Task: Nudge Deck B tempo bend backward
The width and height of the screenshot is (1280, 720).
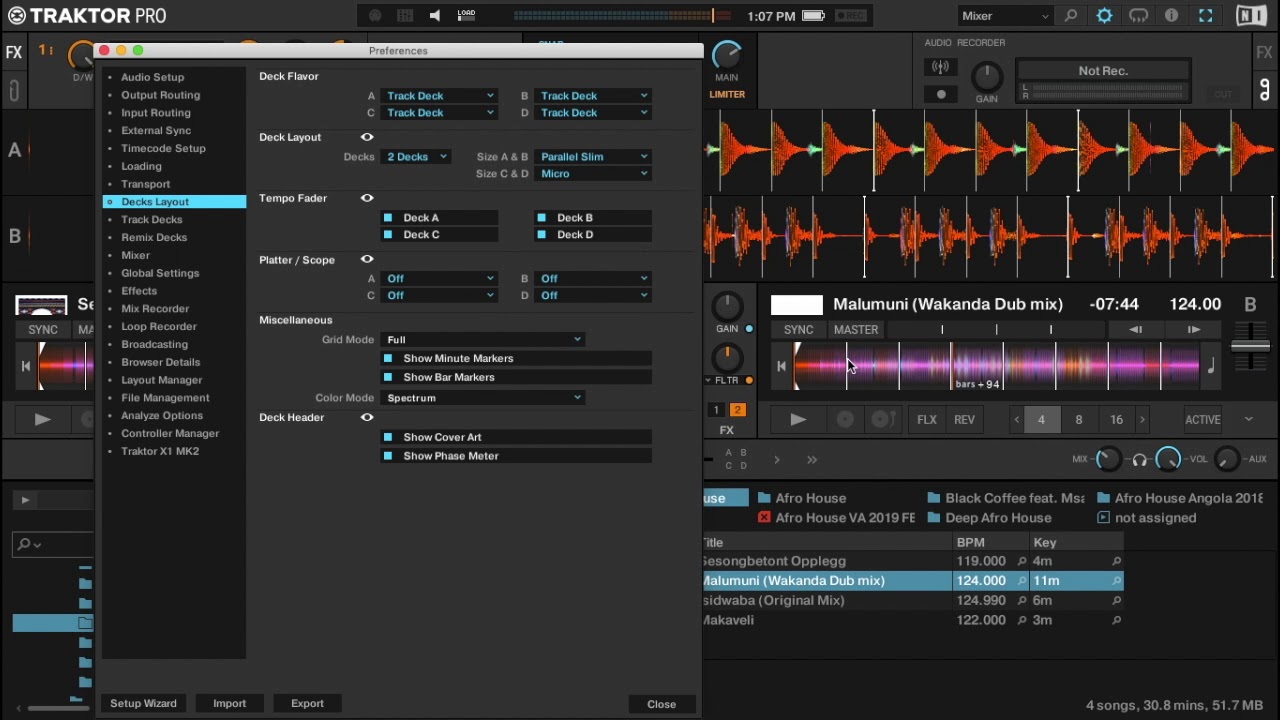Action: pos(1136,330)
